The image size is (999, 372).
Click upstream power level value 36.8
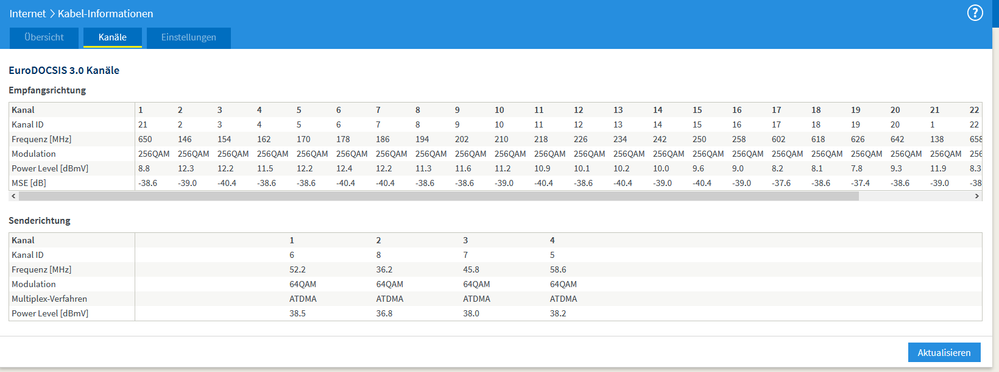tap(384, 313)
